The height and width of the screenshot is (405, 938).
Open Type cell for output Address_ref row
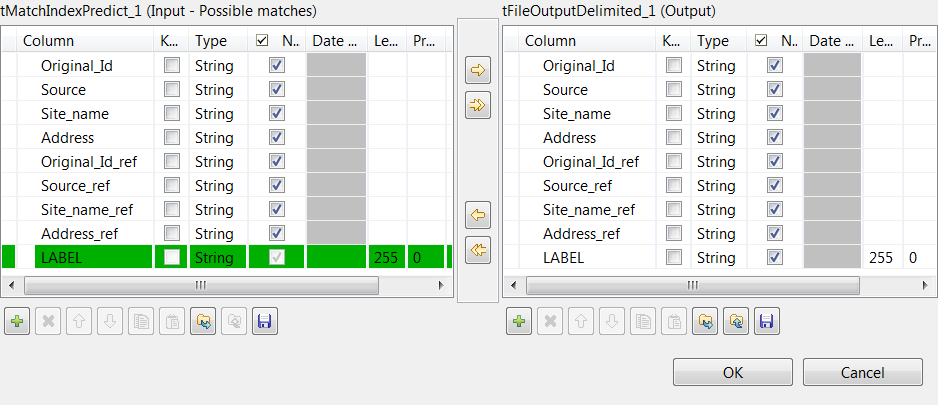(720, 233)
